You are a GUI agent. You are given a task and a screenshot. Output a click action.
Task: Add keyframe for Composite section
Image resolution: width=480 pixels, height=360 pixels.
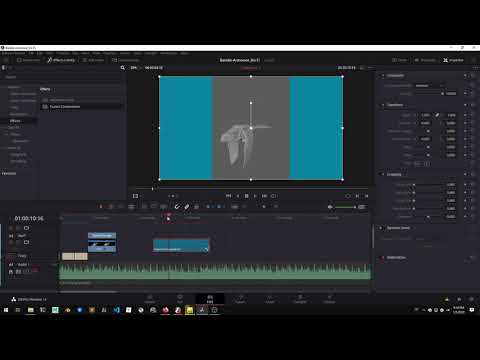point(465,76)
